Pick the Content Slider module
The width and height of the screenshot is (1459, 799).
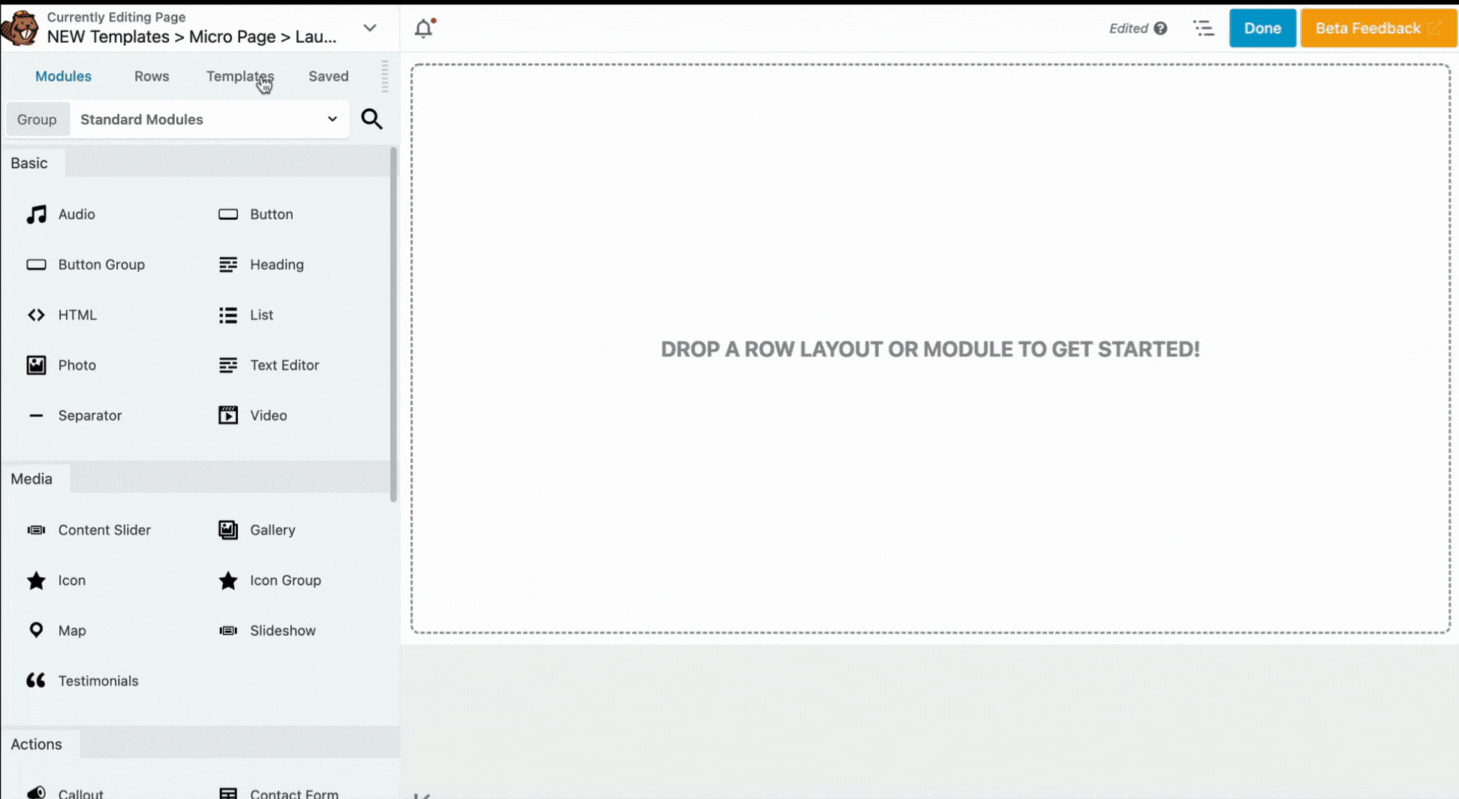pos(36,530)
